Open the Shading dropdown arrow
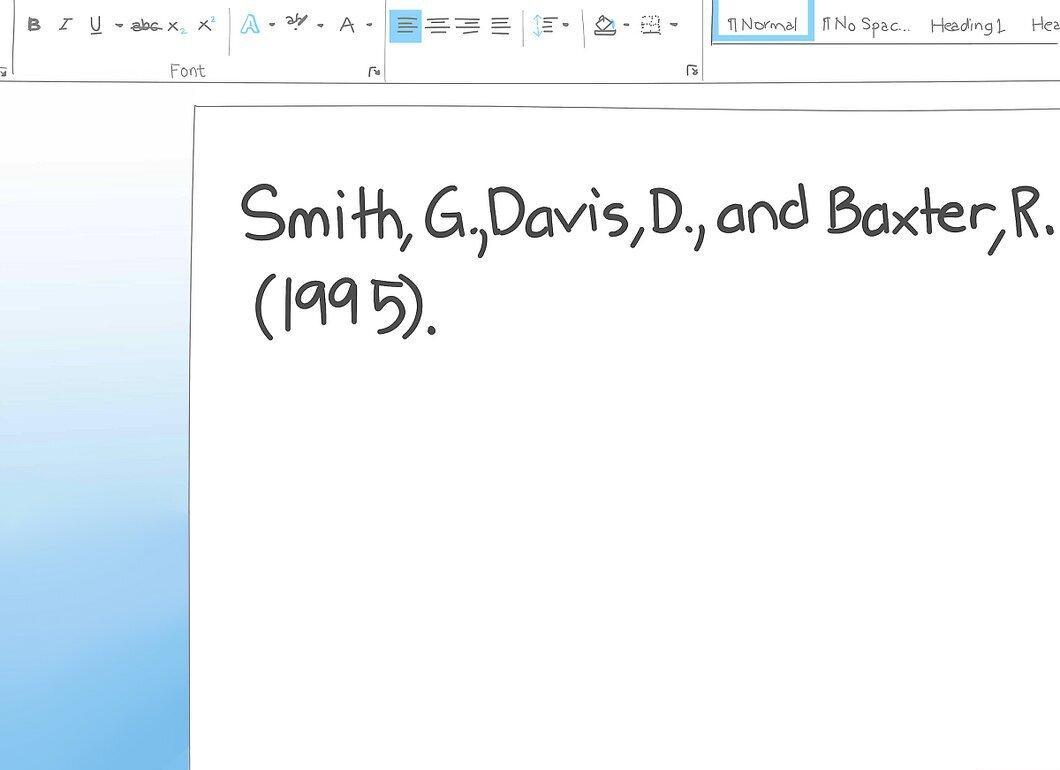This screenshot has width=1060, height=770. [626, 25]
